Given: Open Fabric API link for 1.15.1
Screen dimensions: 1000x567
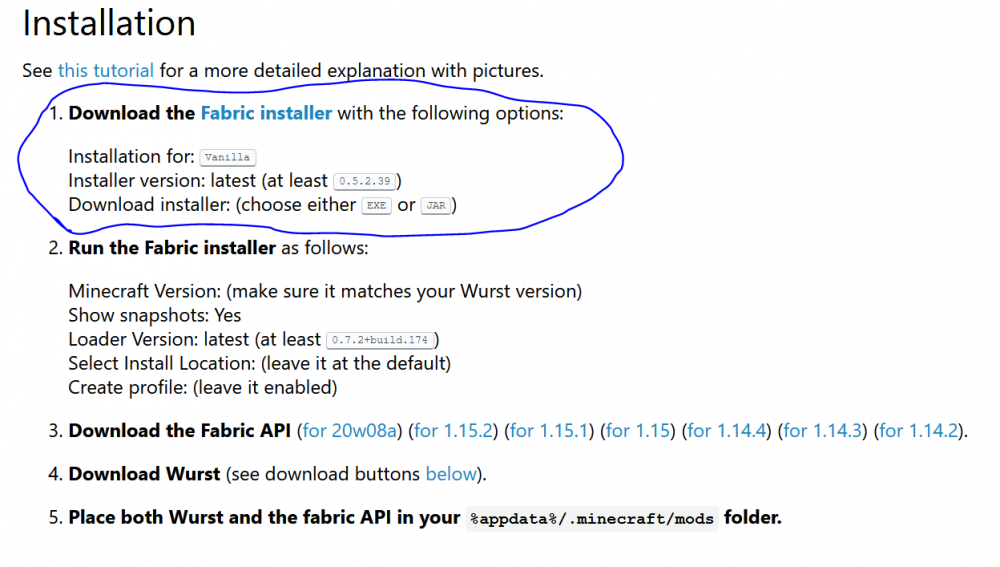Looking at the screenshot, I should pos(552,431).
